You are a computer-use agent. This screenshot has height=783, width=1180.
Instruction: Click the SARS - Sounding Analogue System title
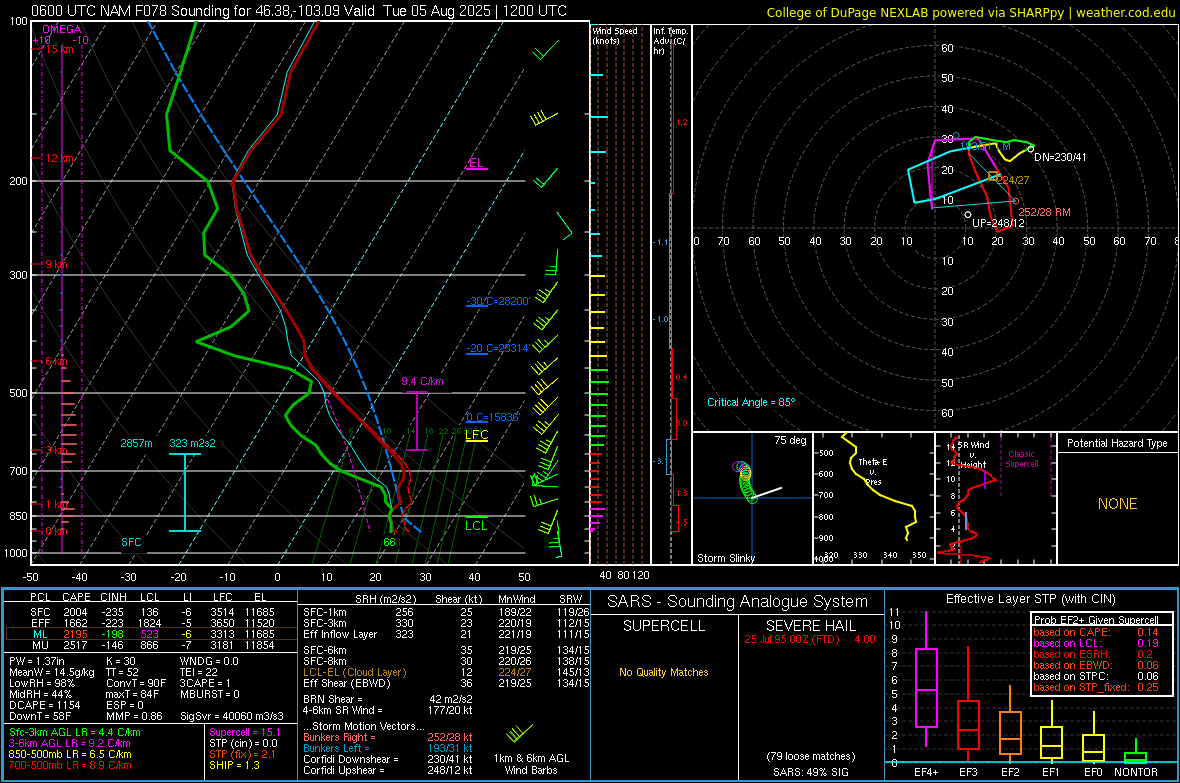pos(737,601)
